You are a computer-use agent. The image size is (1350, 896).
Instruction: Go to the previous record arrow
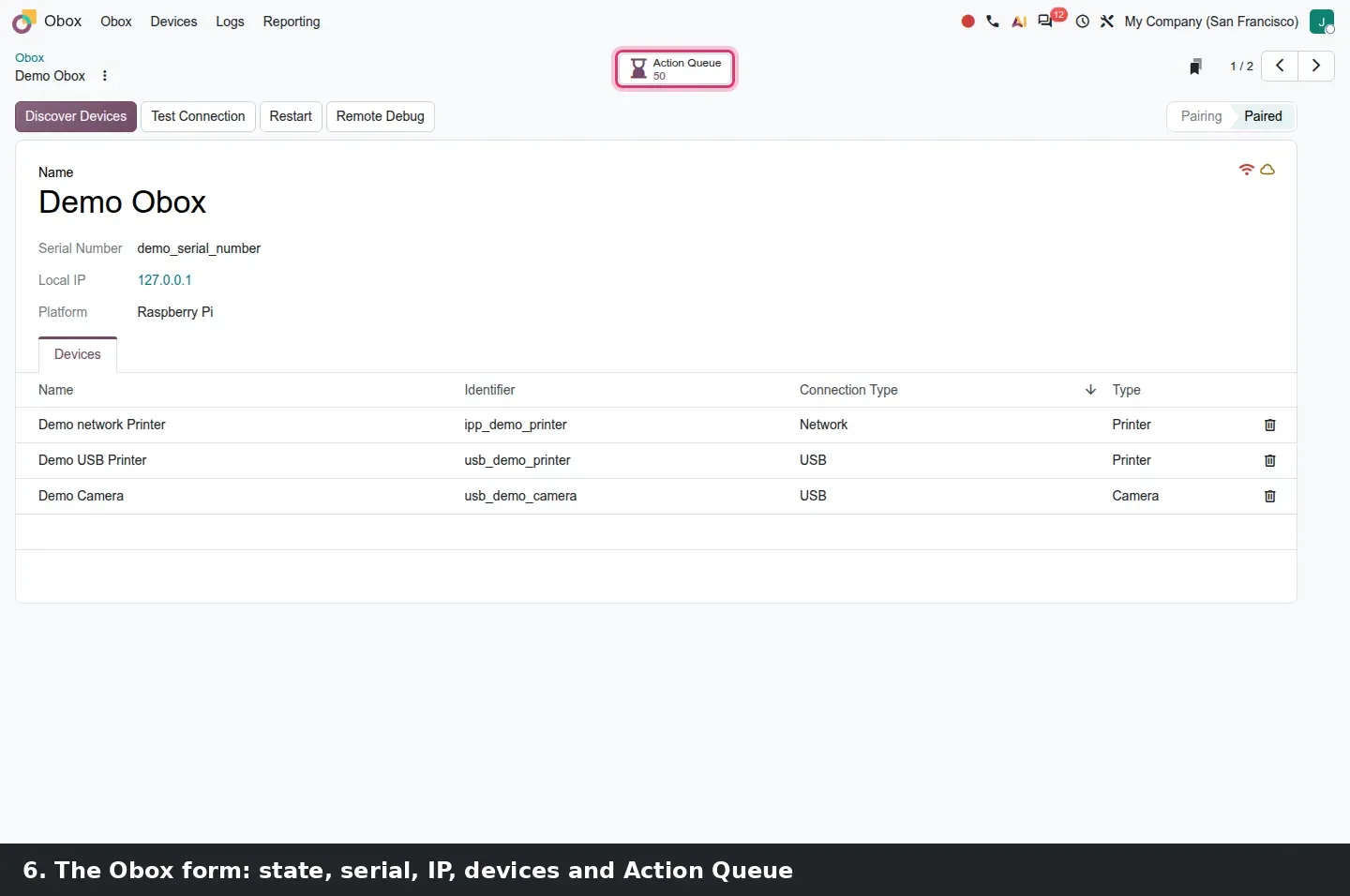point(1280,66)
